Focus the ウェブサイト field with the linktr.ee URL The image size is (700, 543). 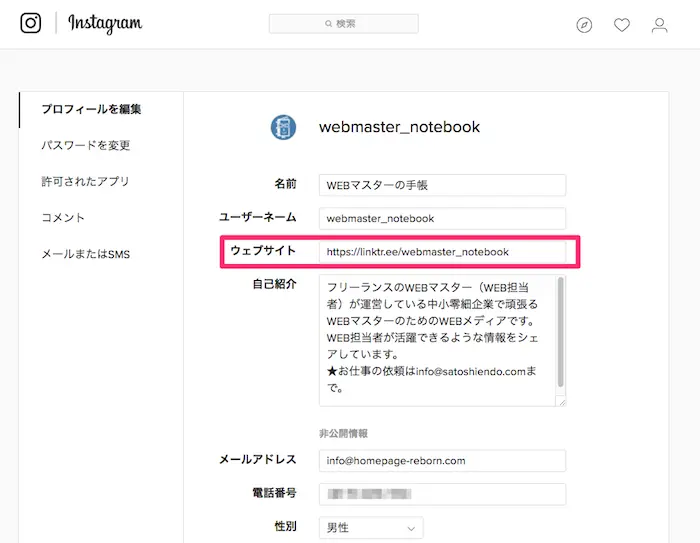pyautogui.click(x=442, y=252)
